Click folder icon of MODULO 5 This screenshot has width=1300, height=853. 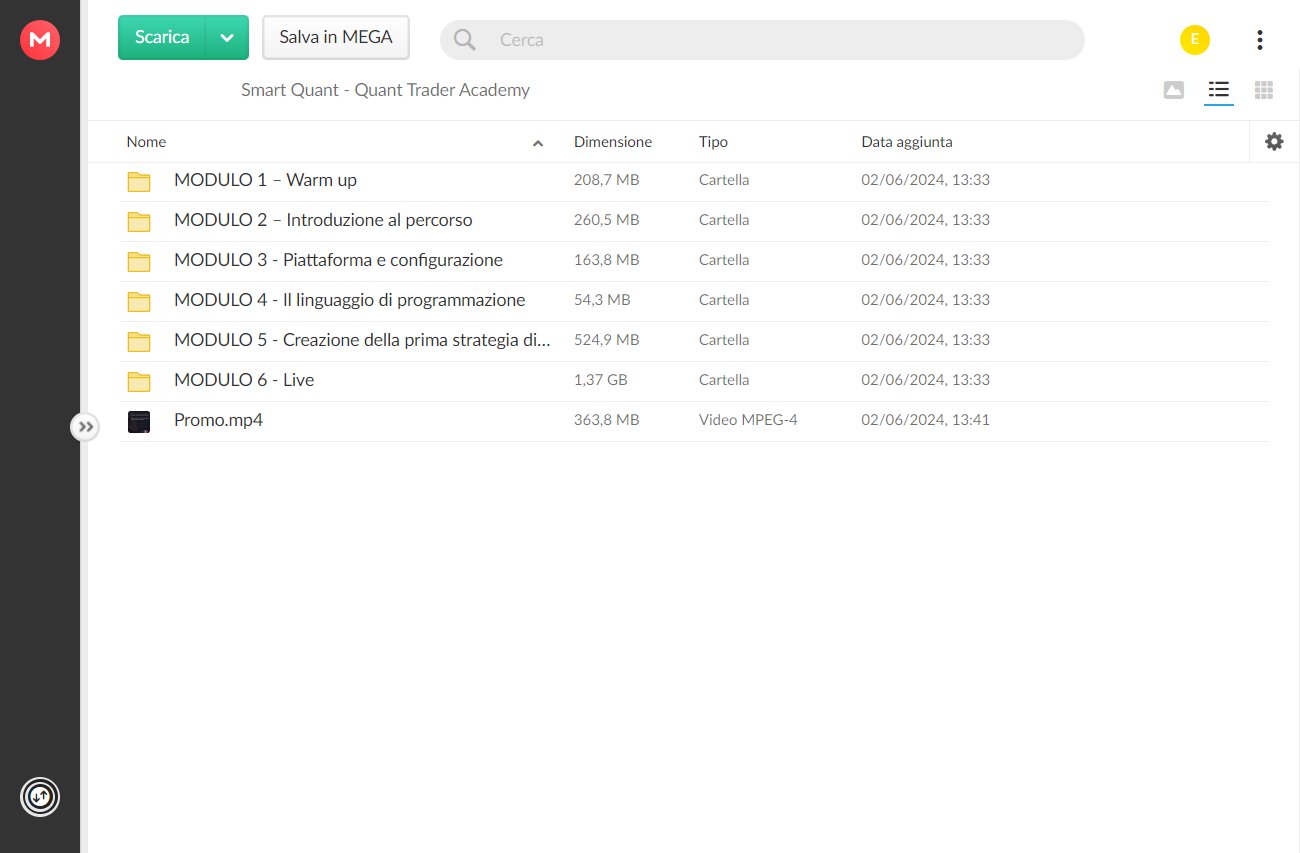[139, 341]
